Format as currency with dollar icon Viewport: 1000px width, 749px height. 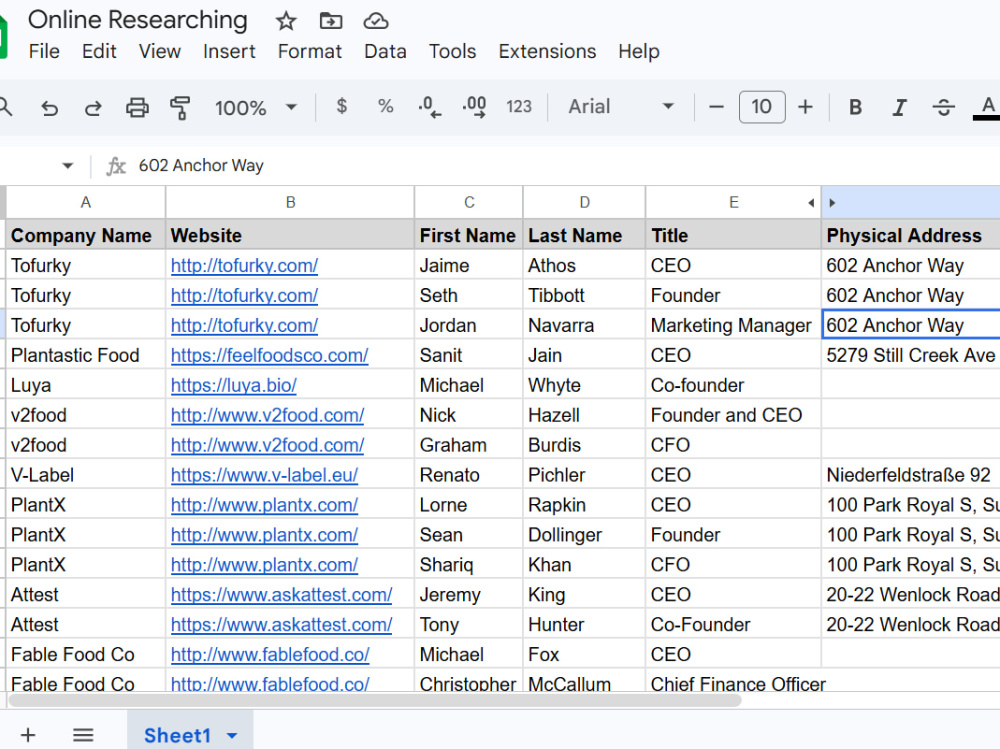pos(342,106)
